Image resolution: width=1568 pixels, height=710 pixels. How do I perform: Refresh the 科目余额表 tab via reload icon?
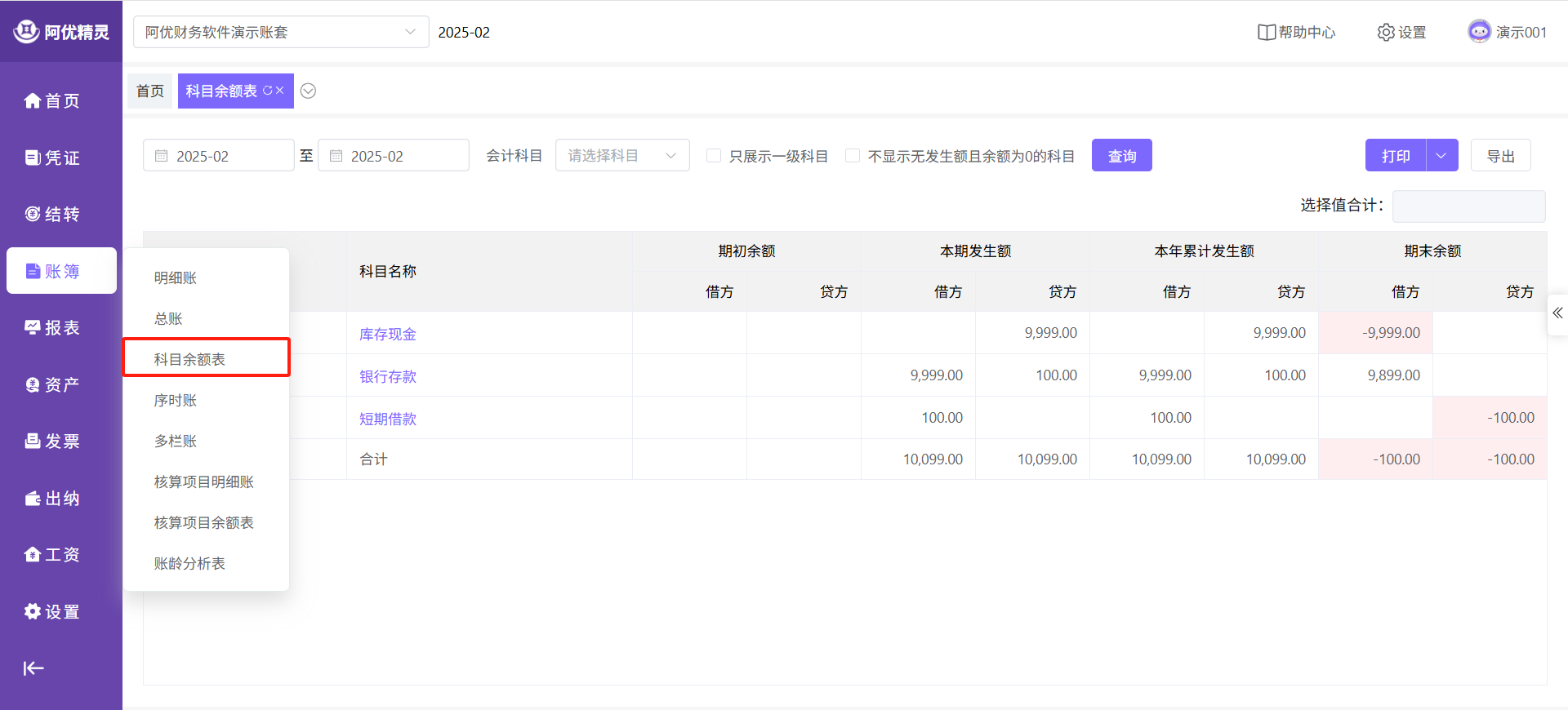point(267,91)
